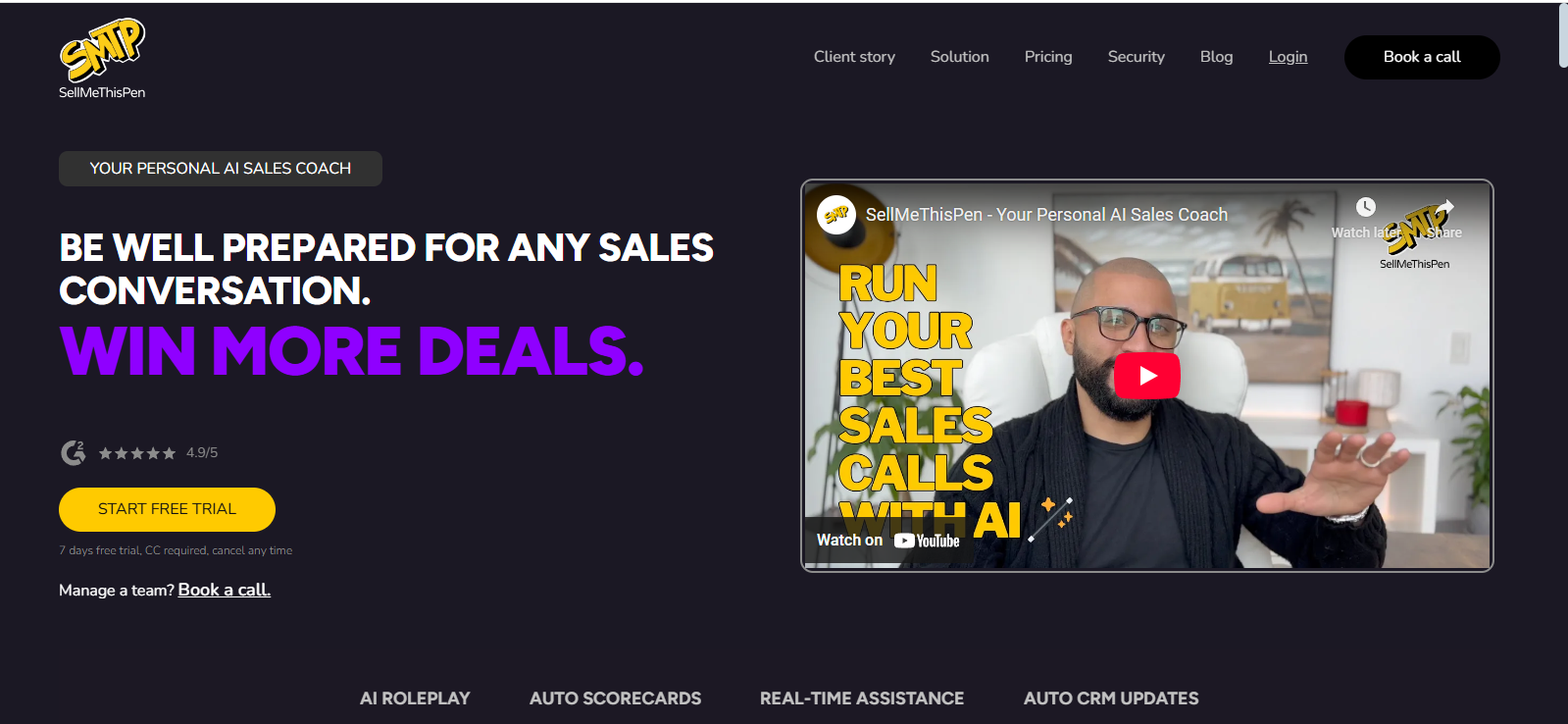
Task: Go to the Solution page
Action: [x=959, y=57]
